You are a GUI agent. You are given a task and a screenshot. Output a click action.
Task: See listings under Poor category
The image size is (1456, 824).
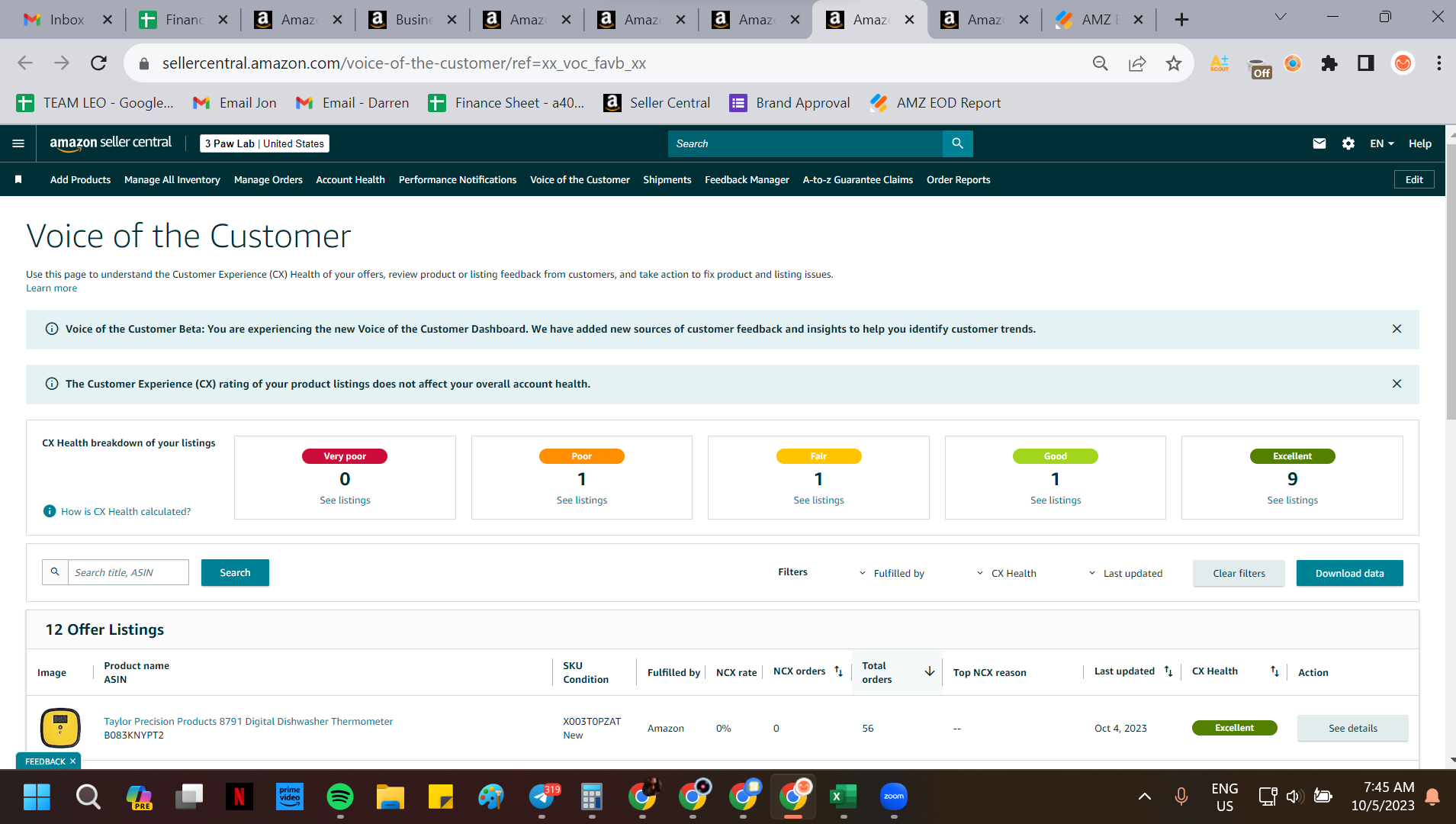pos(581,500)
